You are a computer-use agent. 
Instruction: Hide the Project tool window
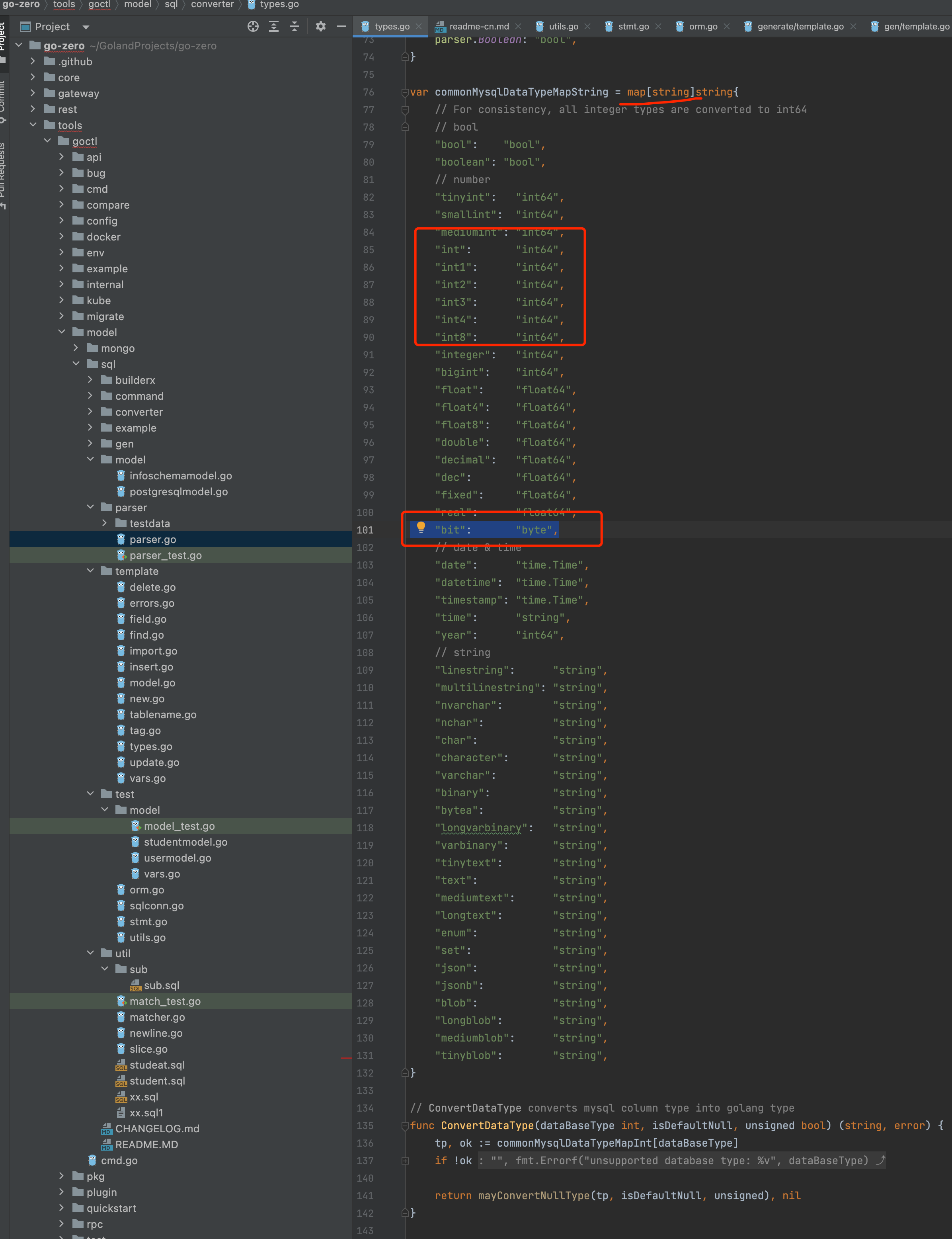point(341,27)
